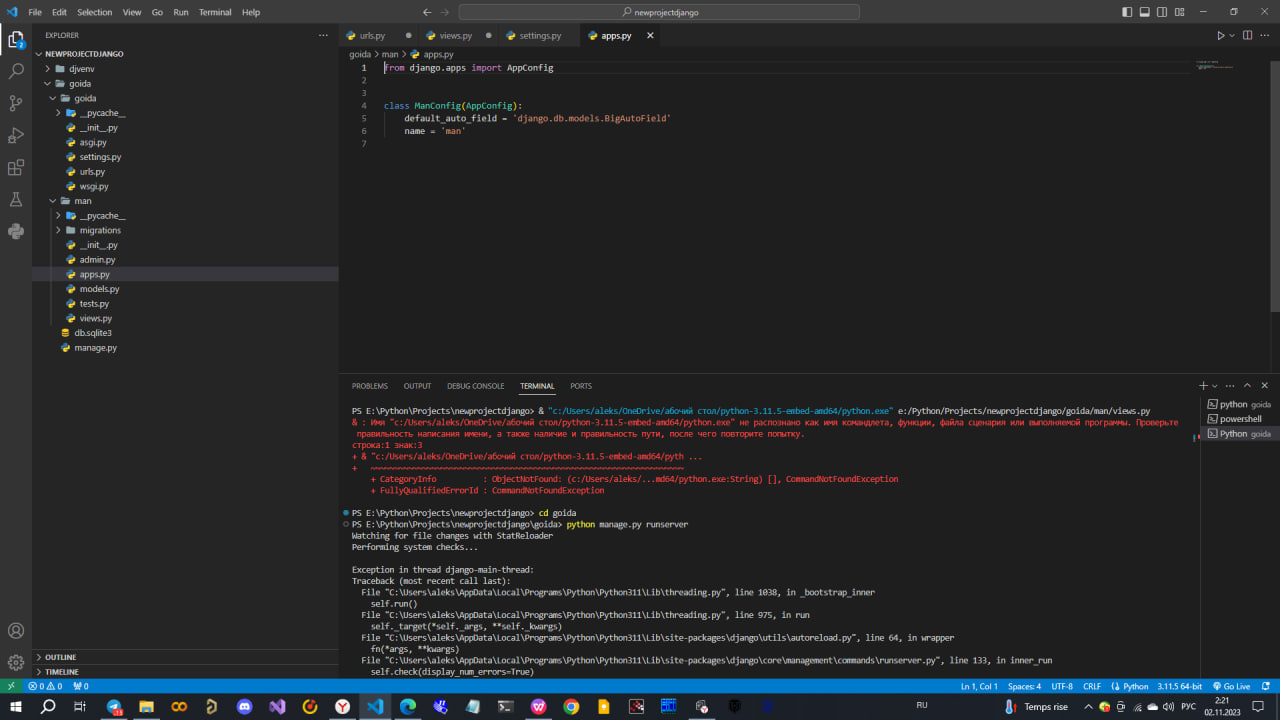This screenshot has width=1280, height=720.
Task: Open manage.py in the explorer
Action: coord(95,348)
